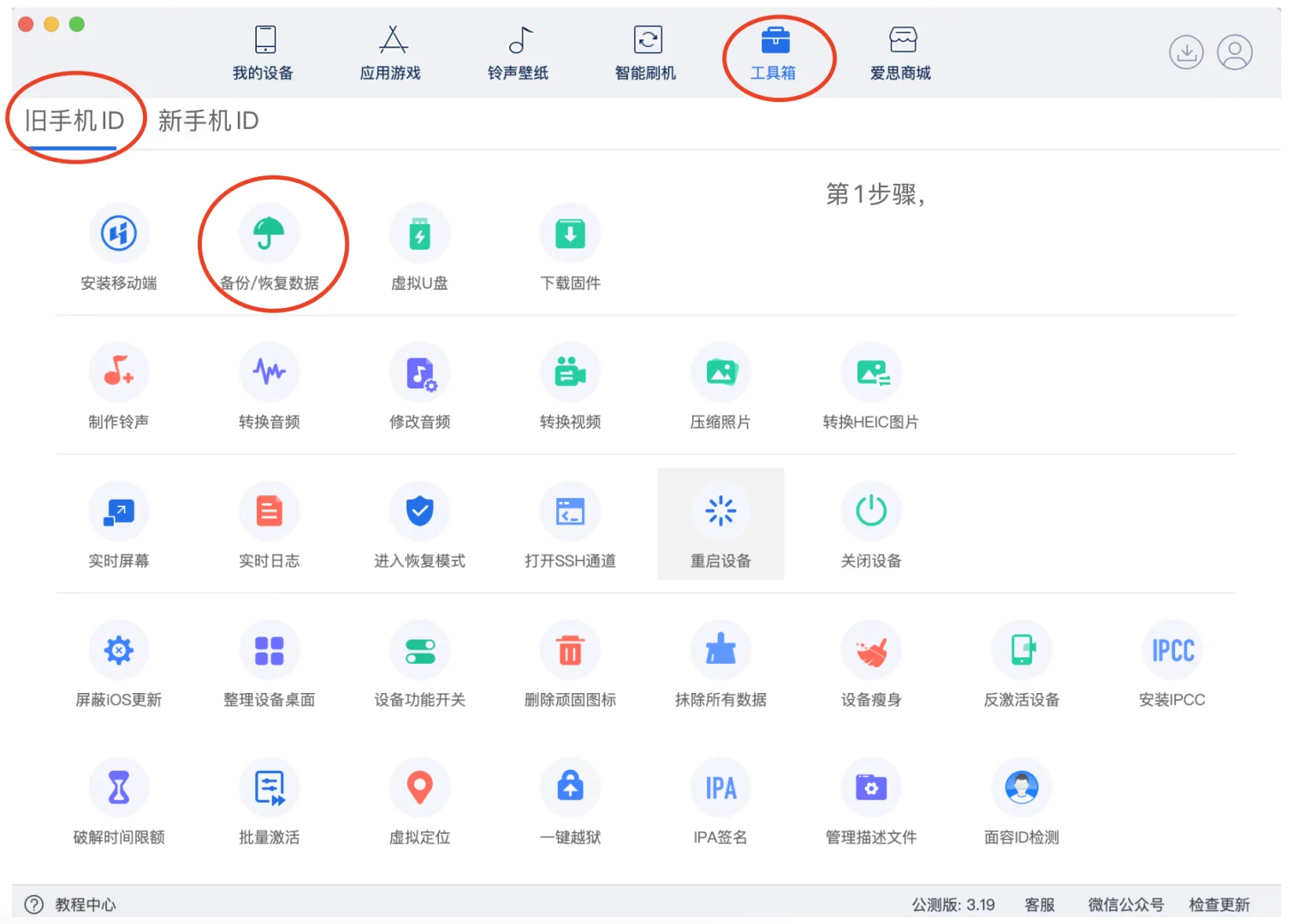Open the 进入恢复模式 recovery mode tool
The width and height of the screenshot is (1293, 924).
pos(419,525)
